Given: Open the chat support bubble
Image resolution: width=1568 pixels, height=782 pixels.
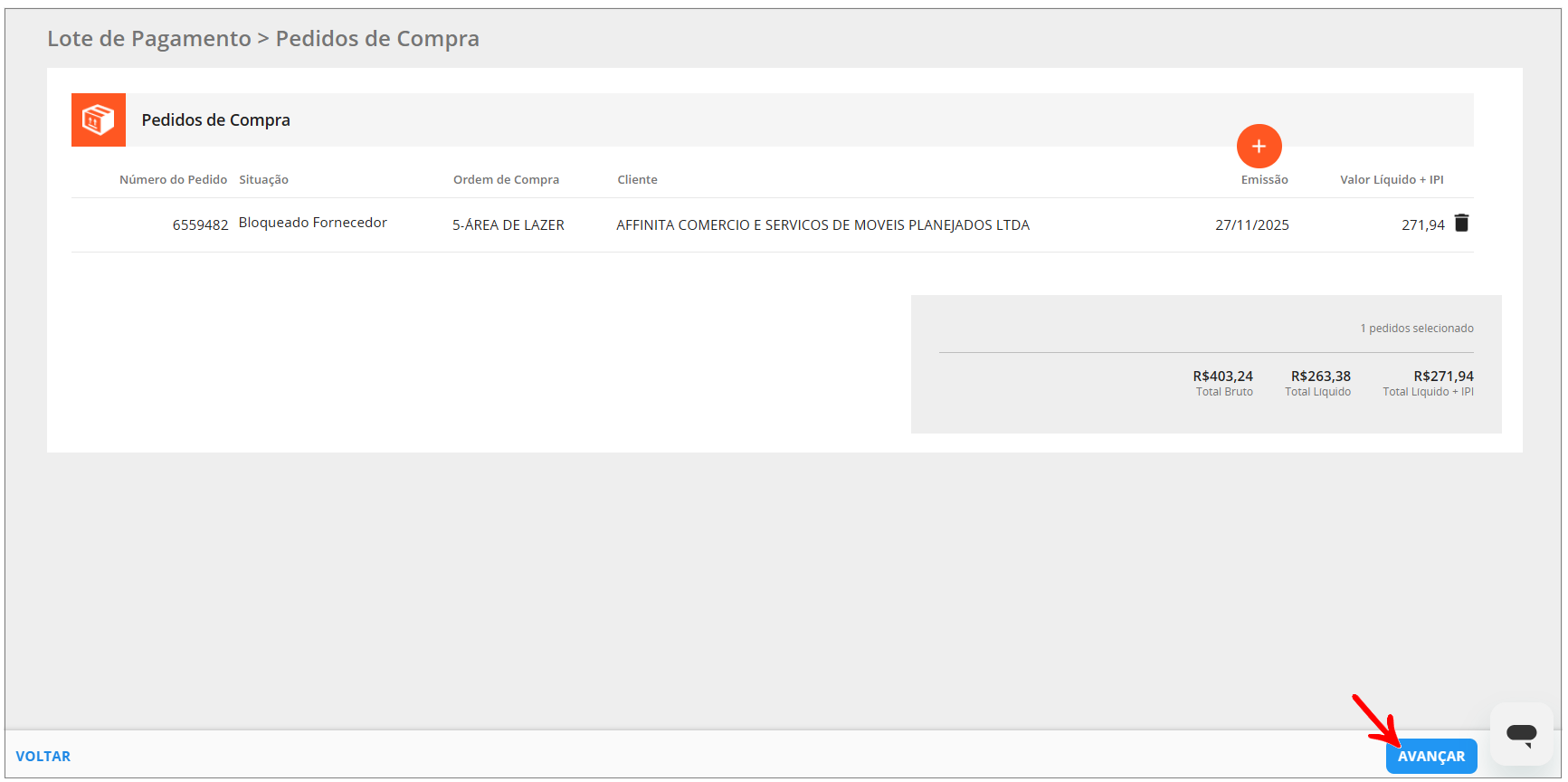Looking at the screenshot, I should pyautogui.click(x=1521, y=734).
